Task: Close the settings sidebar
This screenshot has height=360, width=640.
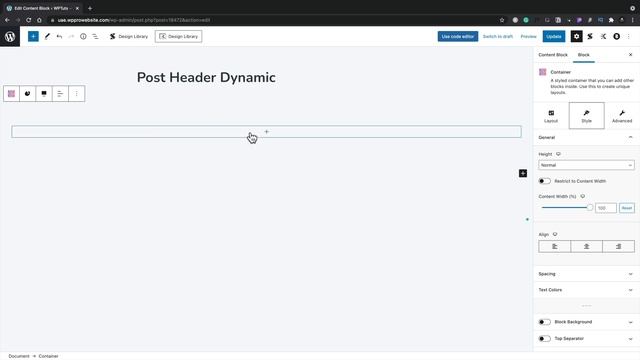Action: (630, 55)
